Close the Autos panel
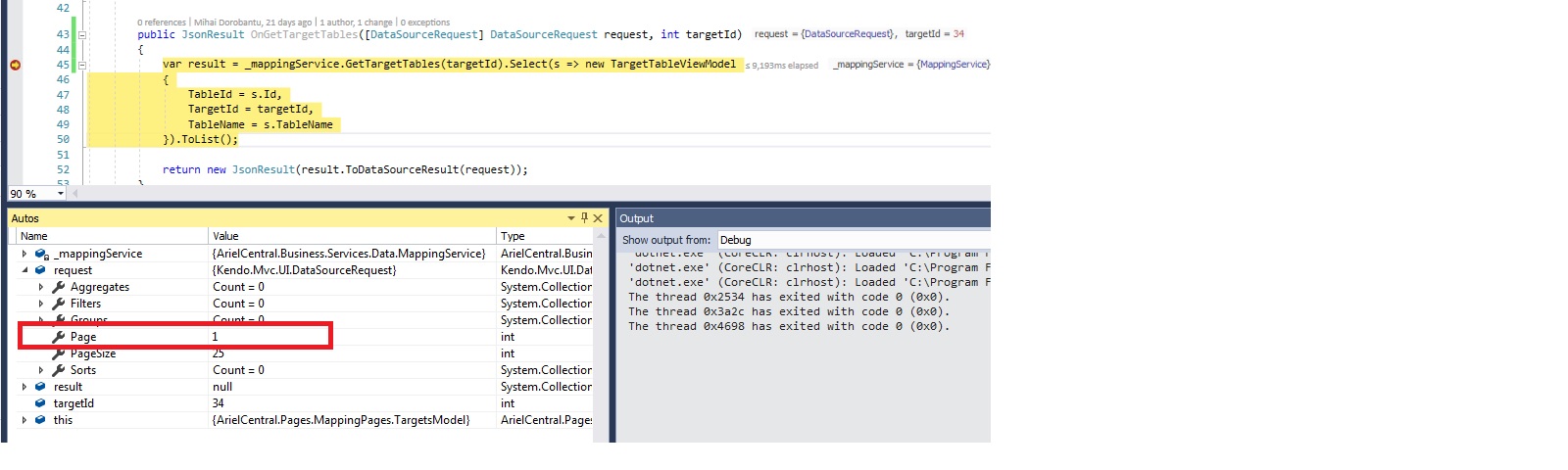The height and width of the screenshot is (470, 1568). [x=598, y=218]
